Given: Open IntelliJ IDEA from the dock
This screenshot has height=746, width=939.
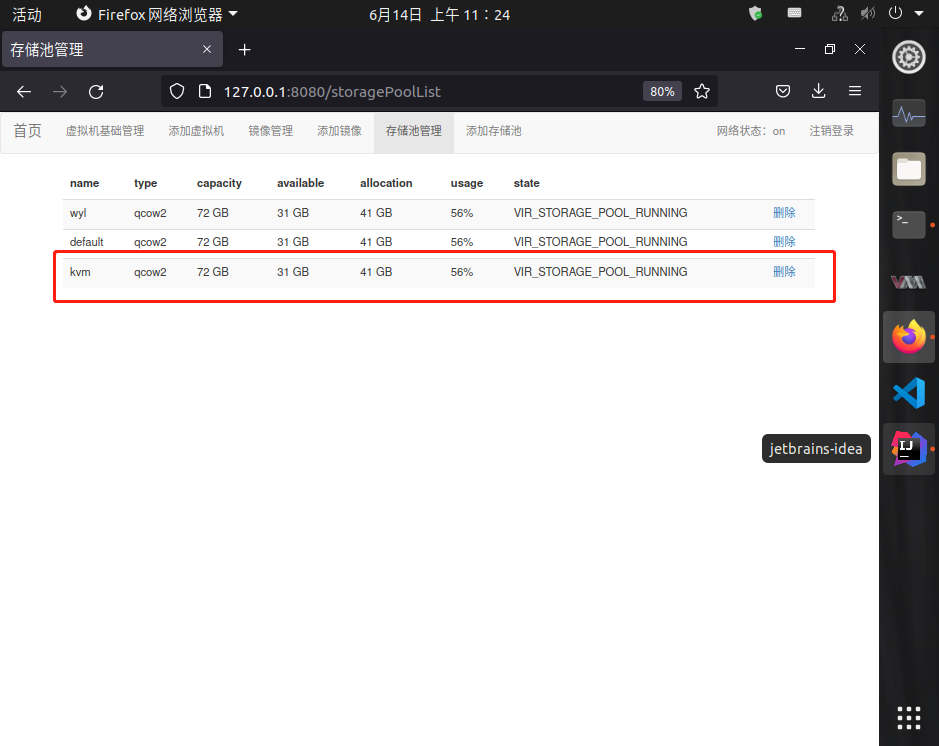Looking at the screenshot, I should click(908, 448).
